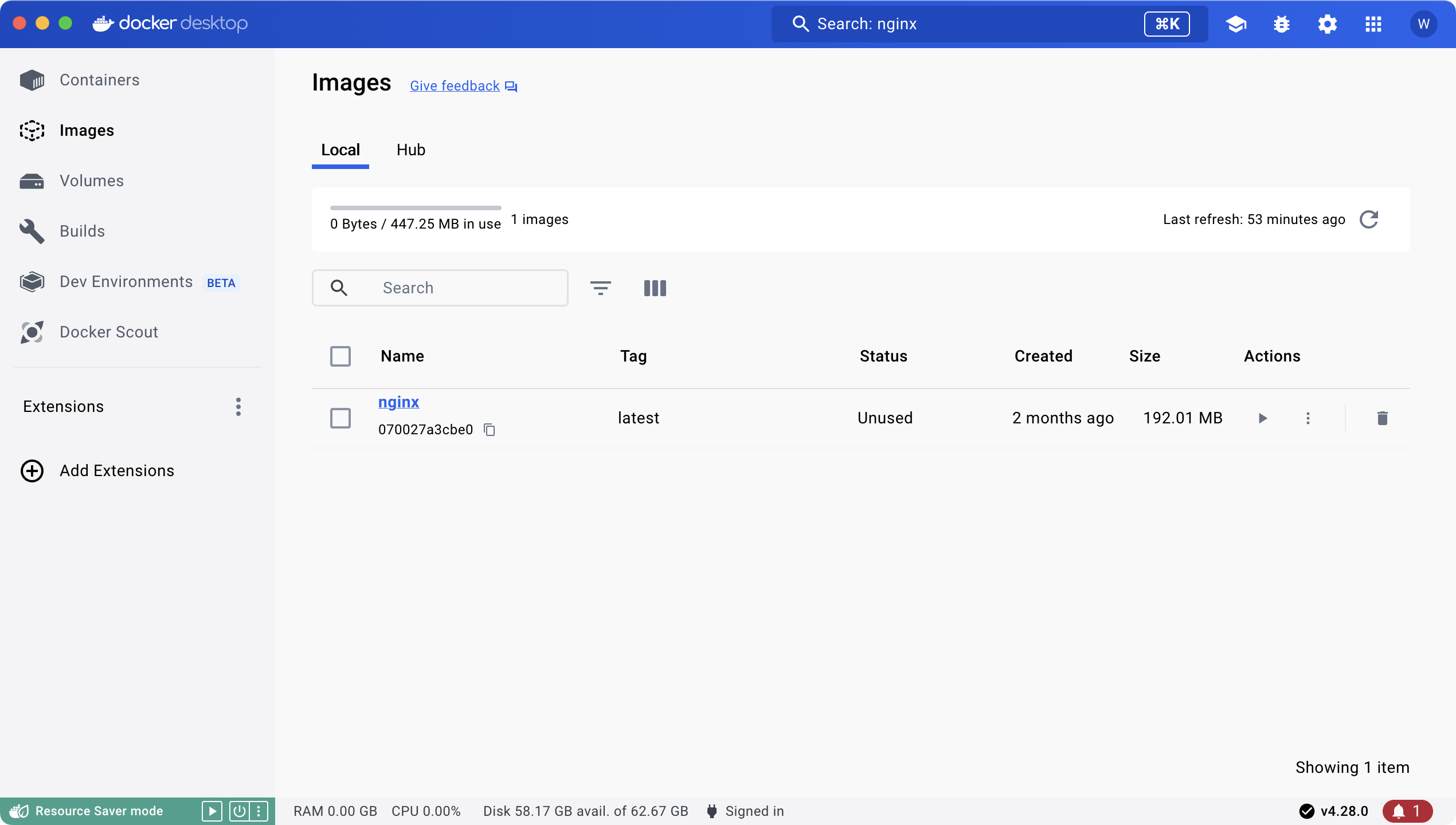Switch to the Hub tab
This screenshot has height=825, width=1456.
click(x=411, y=150)
